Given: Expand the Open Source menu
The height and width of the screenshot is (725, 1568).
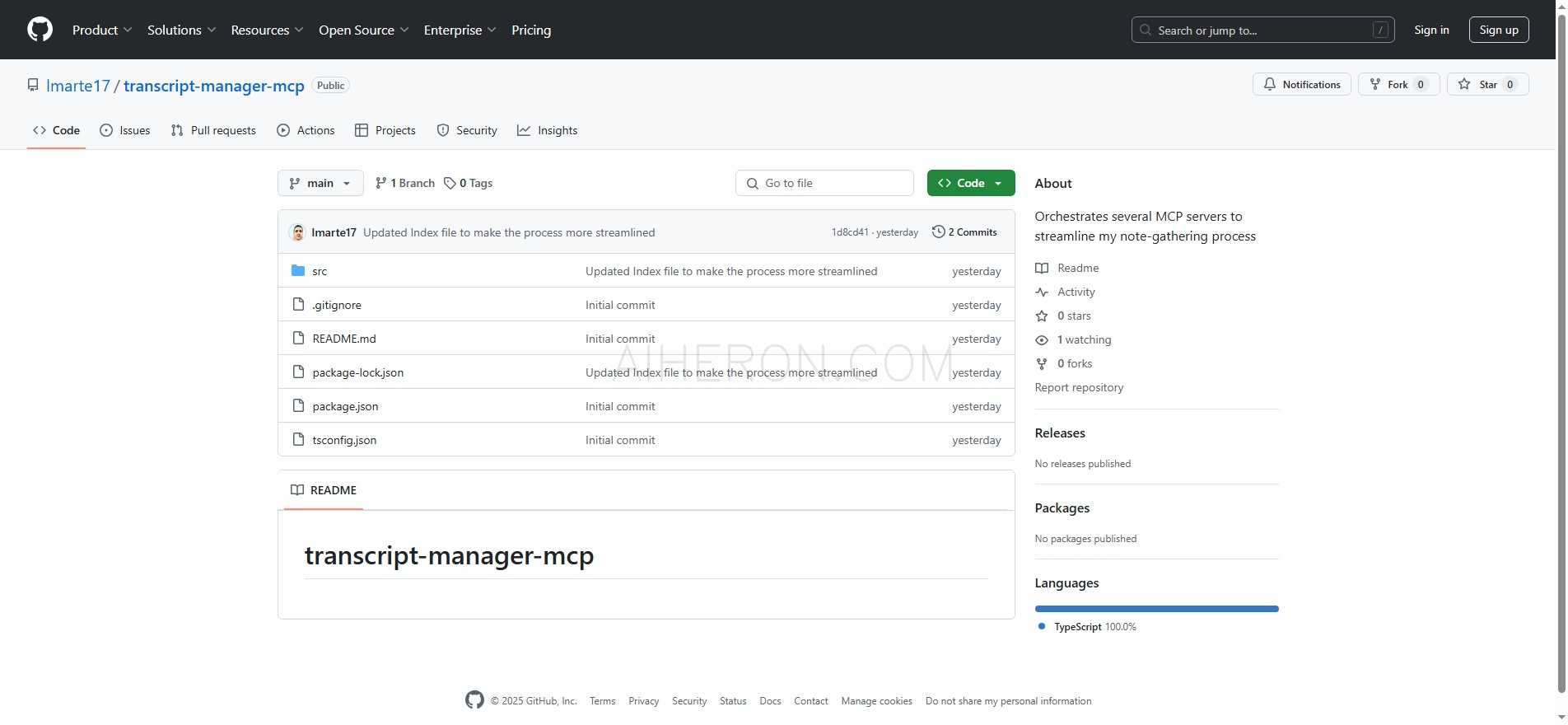Looking at the screenshot, I should 363,30.
